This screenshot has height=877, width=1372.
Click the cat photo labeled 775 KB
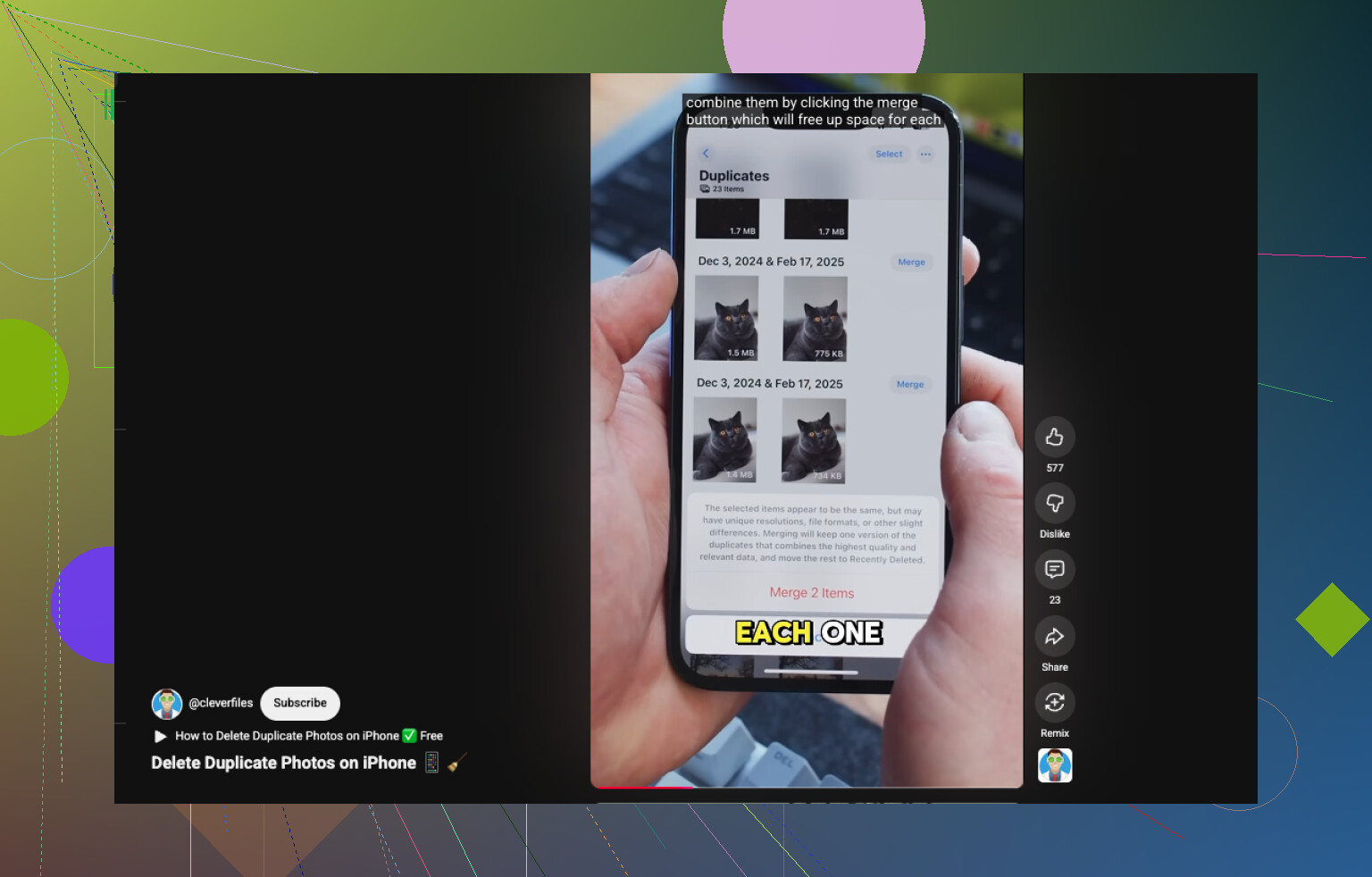click(x=815, y=319)
